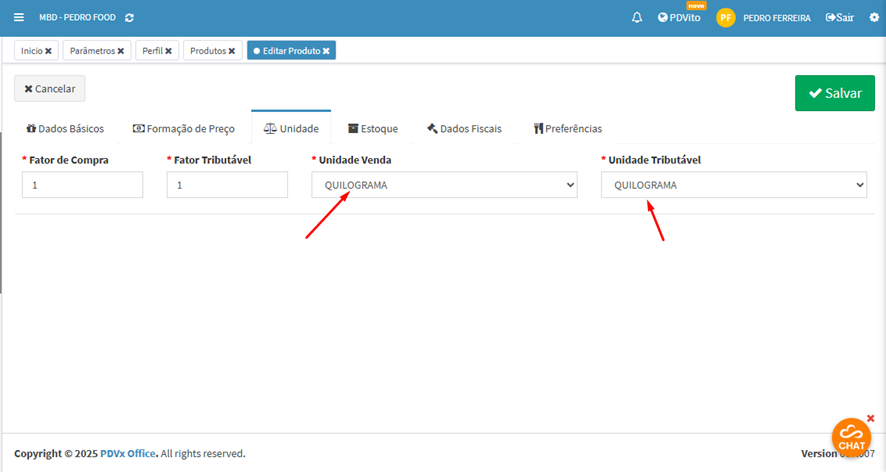Click the refresh icon beside MBD - PEDRO FOOD
Screen dimensions: 886x472
click(129, 18)
